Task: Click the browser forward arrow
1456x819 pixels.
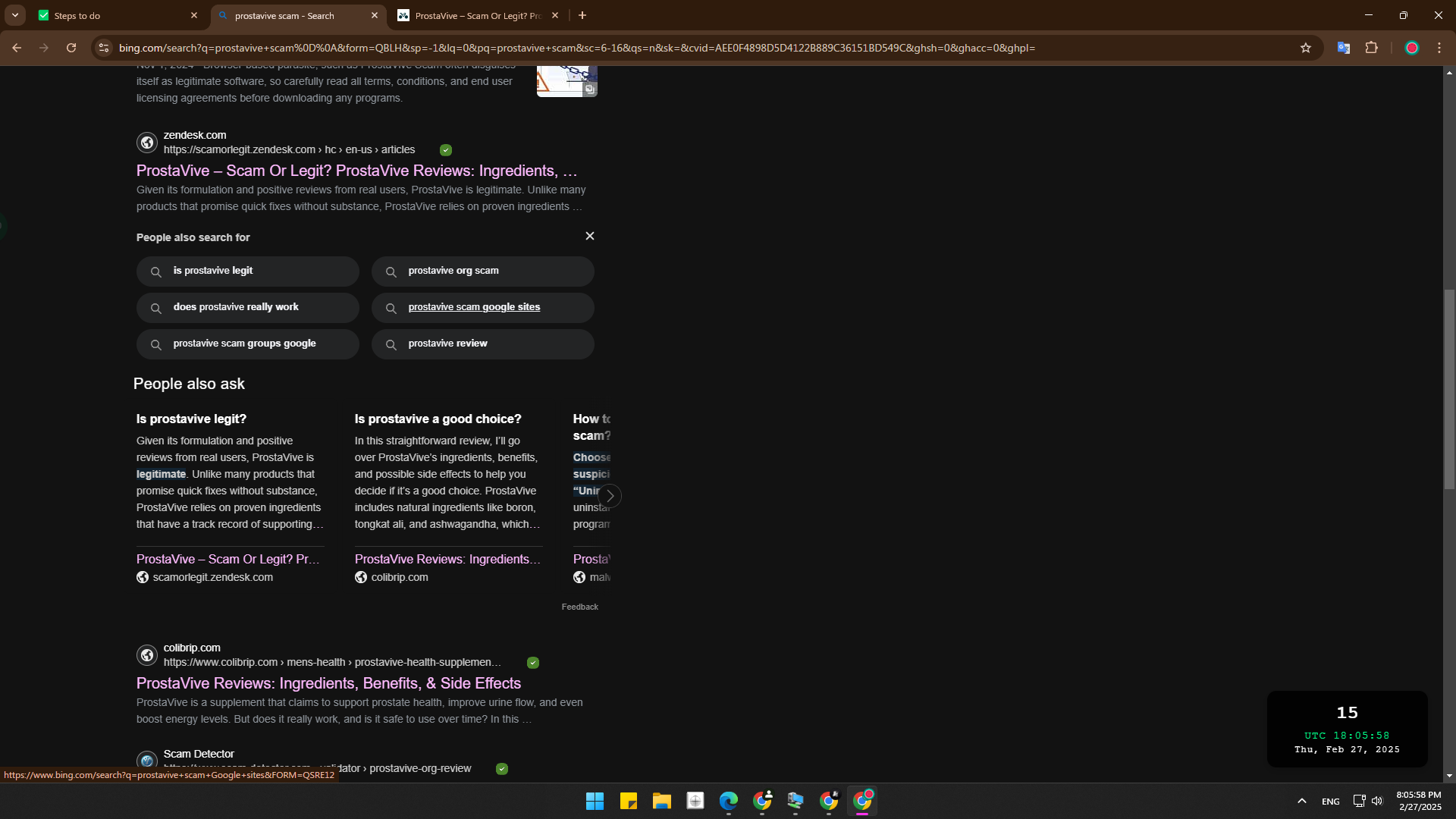Action: (x=44, y=48)
